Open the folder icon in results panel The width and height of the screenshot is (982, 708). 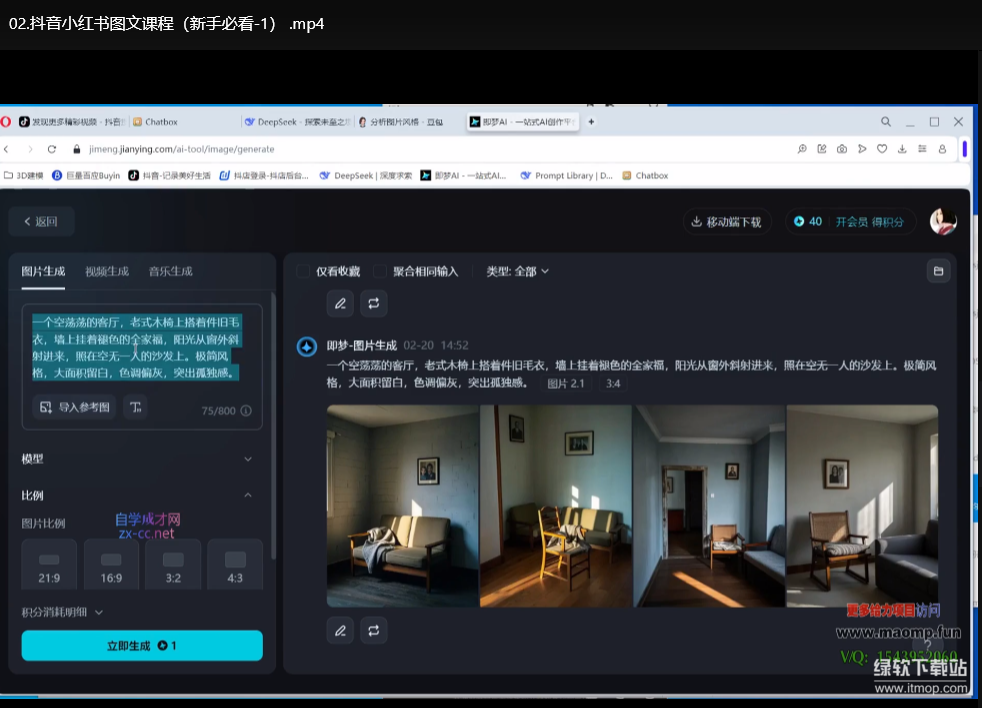tap(938, 271)
